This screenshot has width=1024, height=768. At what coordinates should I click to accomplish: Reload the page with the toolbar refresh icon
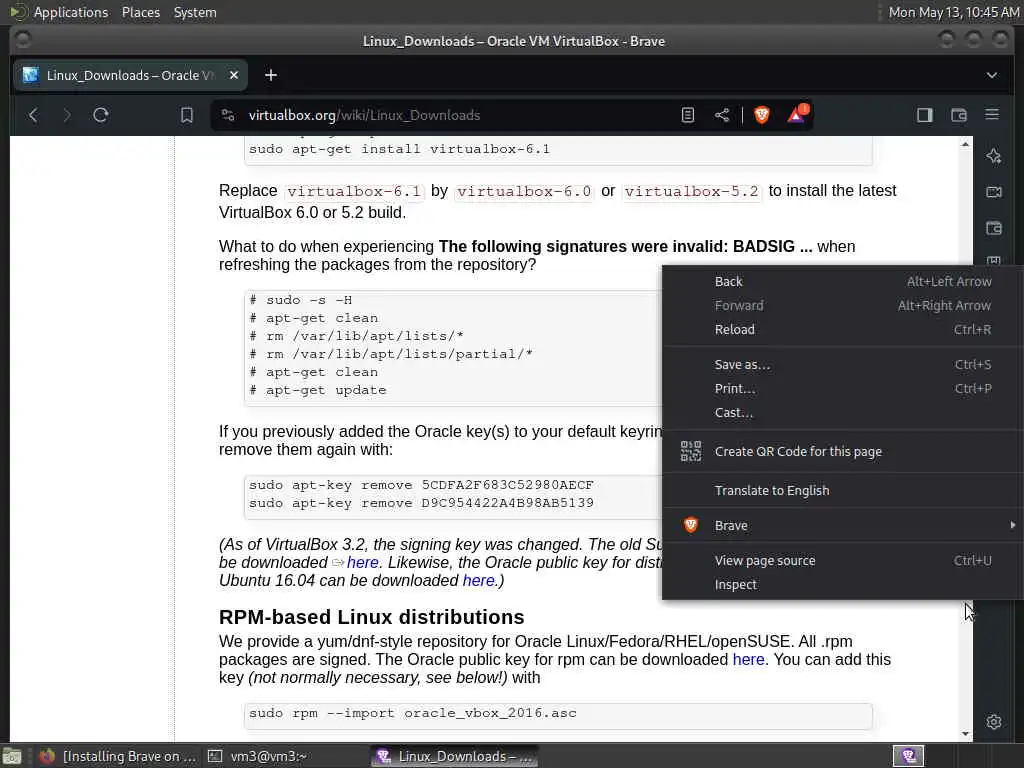101,116
